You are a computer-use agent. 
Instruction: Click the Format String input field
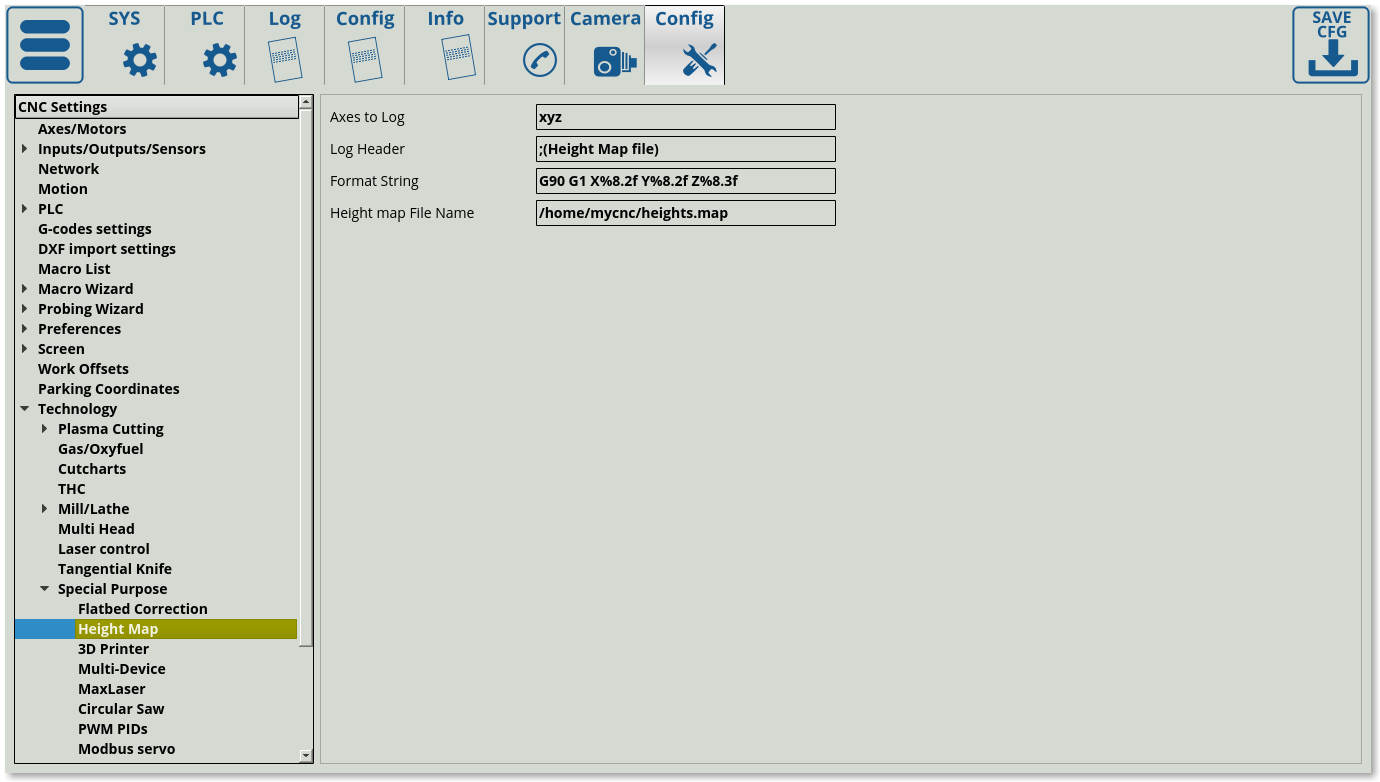[685, 181]
